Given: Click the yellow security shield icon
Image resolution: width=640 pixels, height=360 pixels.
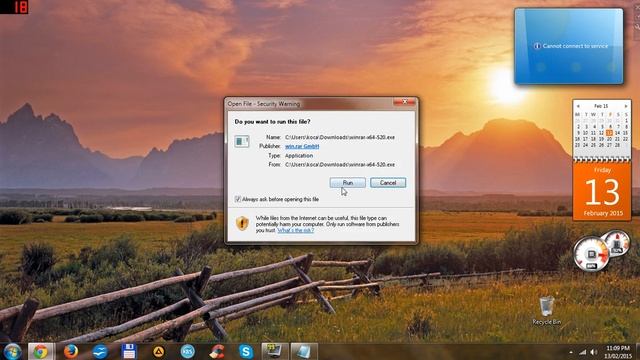Looking at the screenshot, I should click(242, 223).
